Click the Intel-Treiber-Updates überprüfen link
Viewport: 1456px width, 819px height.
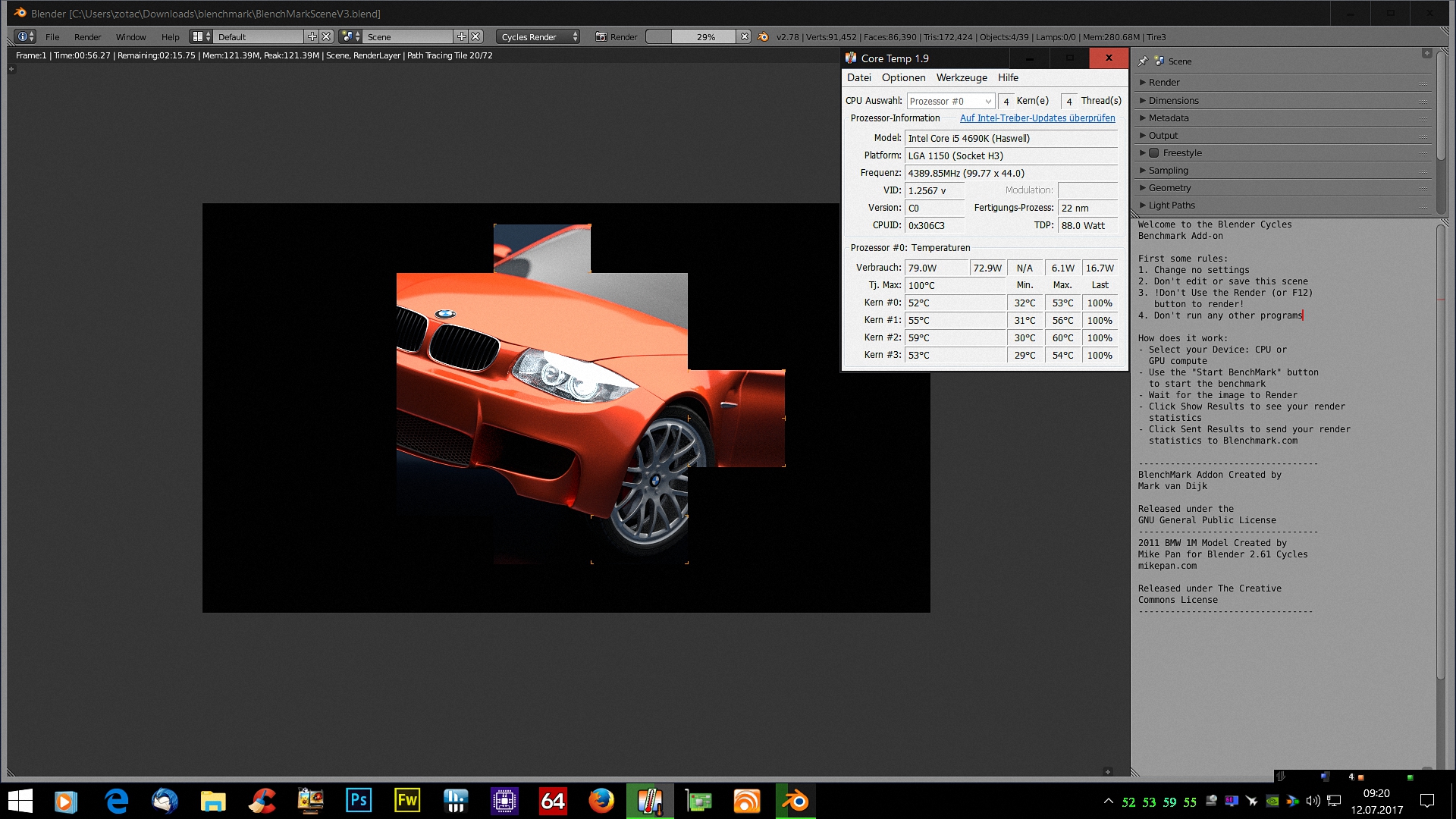click(x=1037, y=118)
